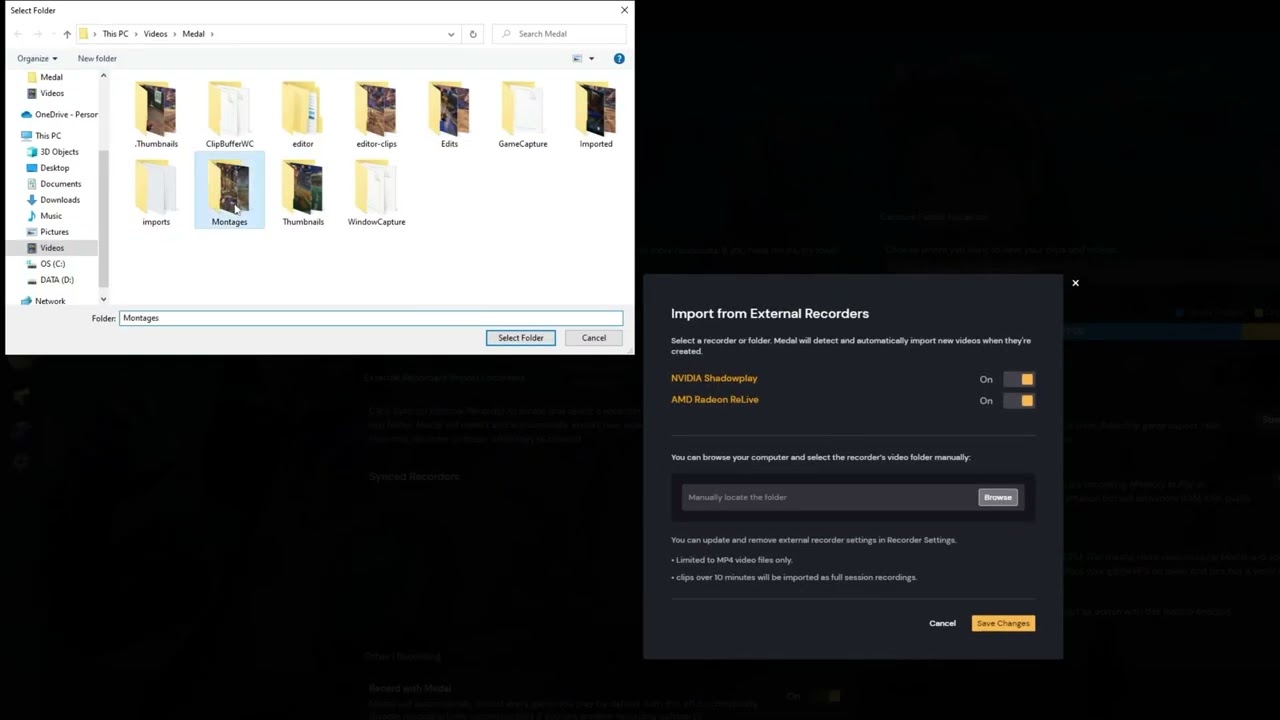Open Network in the navigation pane

point(49,301)
